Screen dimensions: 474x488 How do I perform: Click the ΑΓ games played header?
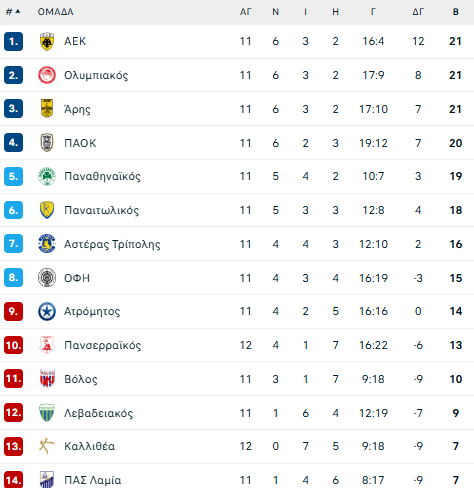(246, 12)
